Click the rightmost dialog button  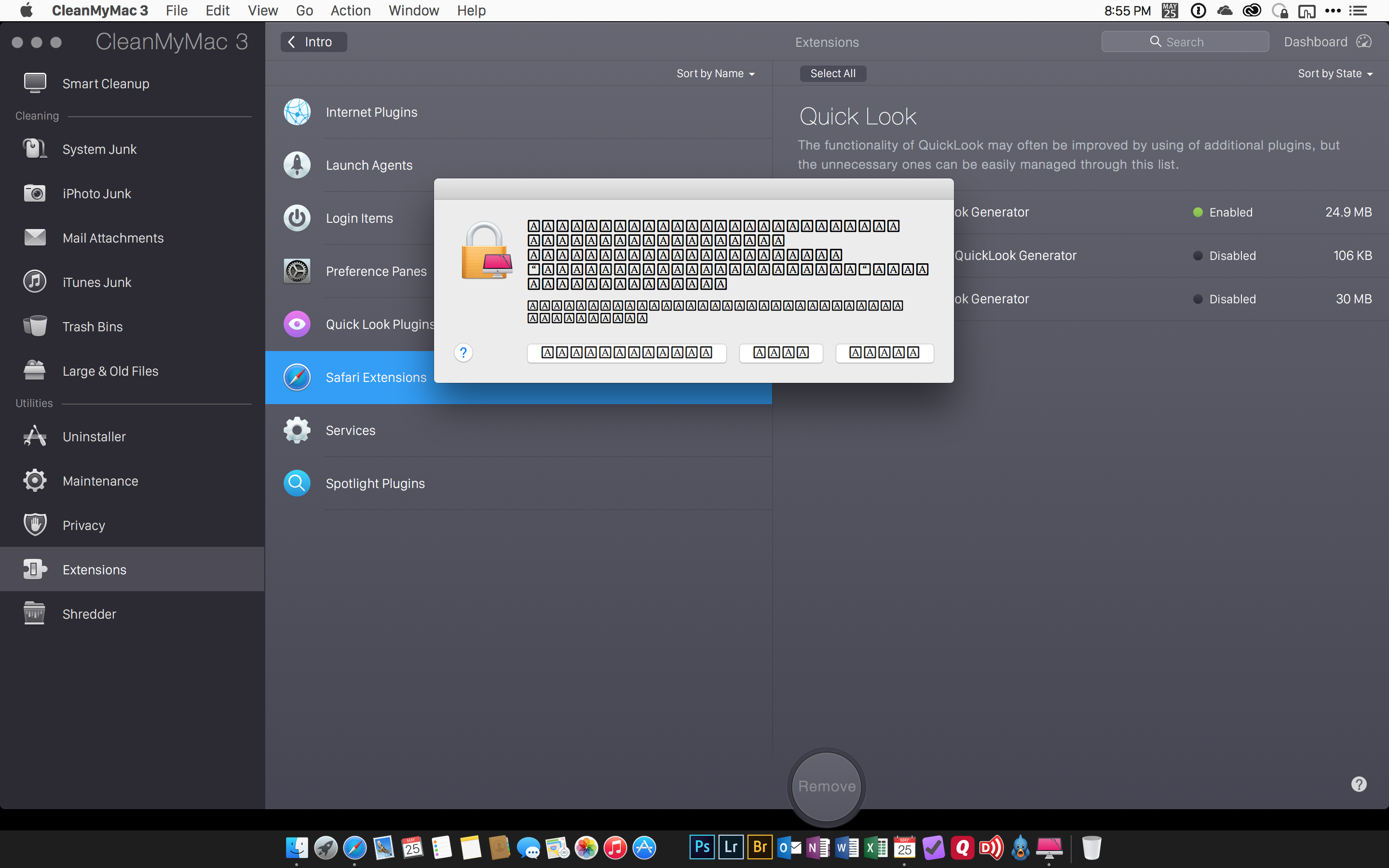(885, 353)
